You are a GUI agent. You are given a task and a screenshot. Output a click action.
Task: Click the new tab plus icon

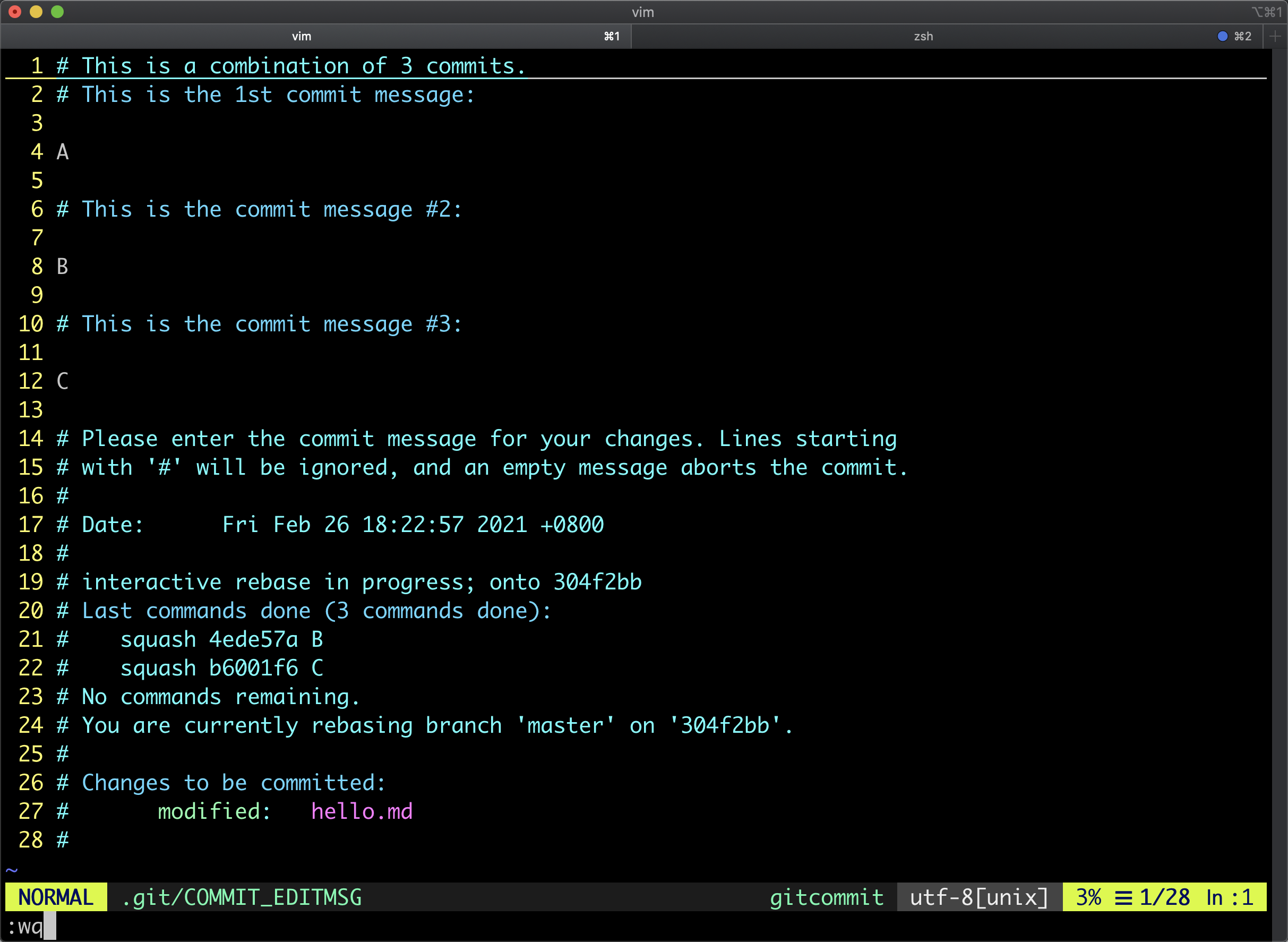[x=1275, y=37]
